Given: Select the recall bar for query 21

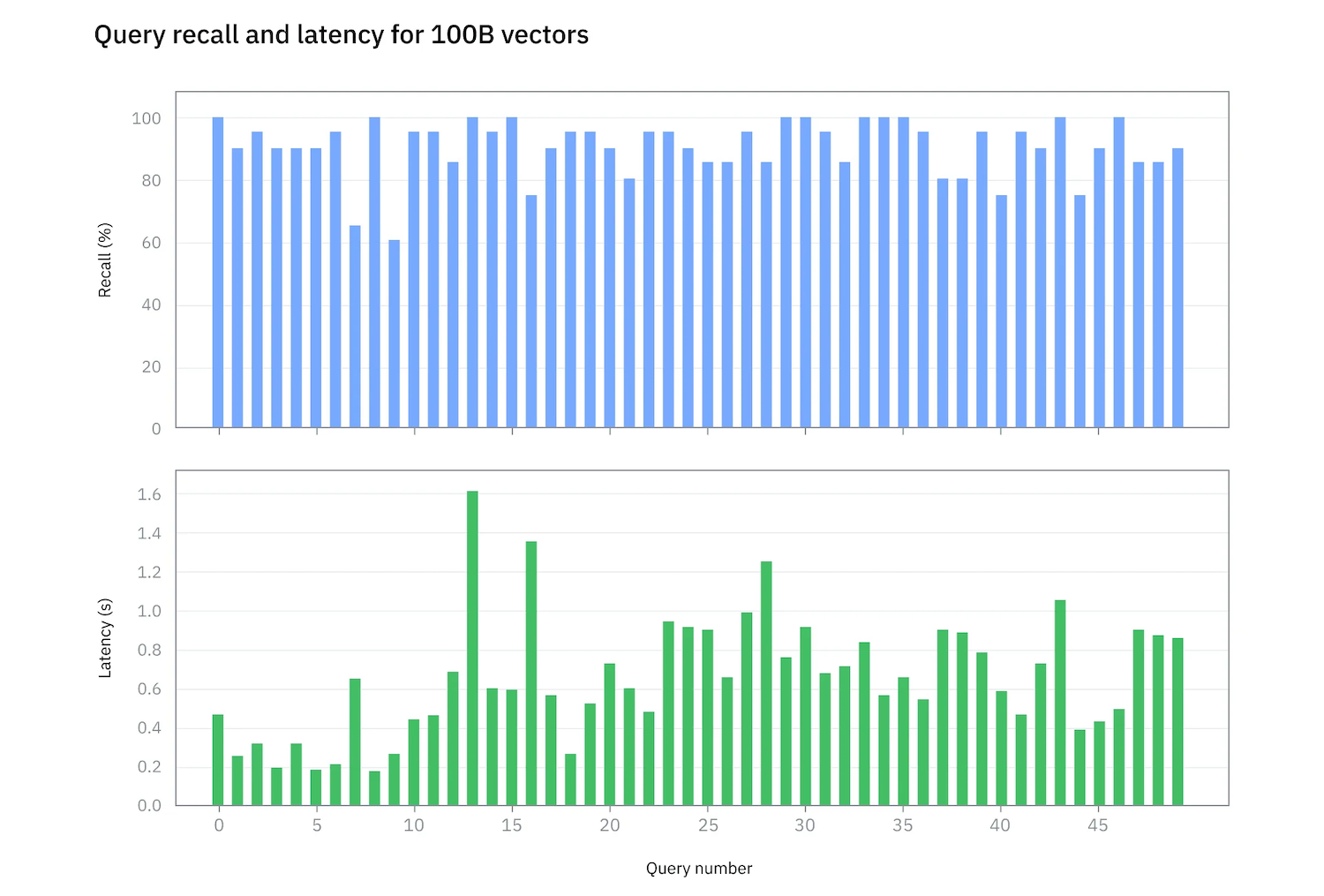Looking at the screenshot, I should point(629,300).
